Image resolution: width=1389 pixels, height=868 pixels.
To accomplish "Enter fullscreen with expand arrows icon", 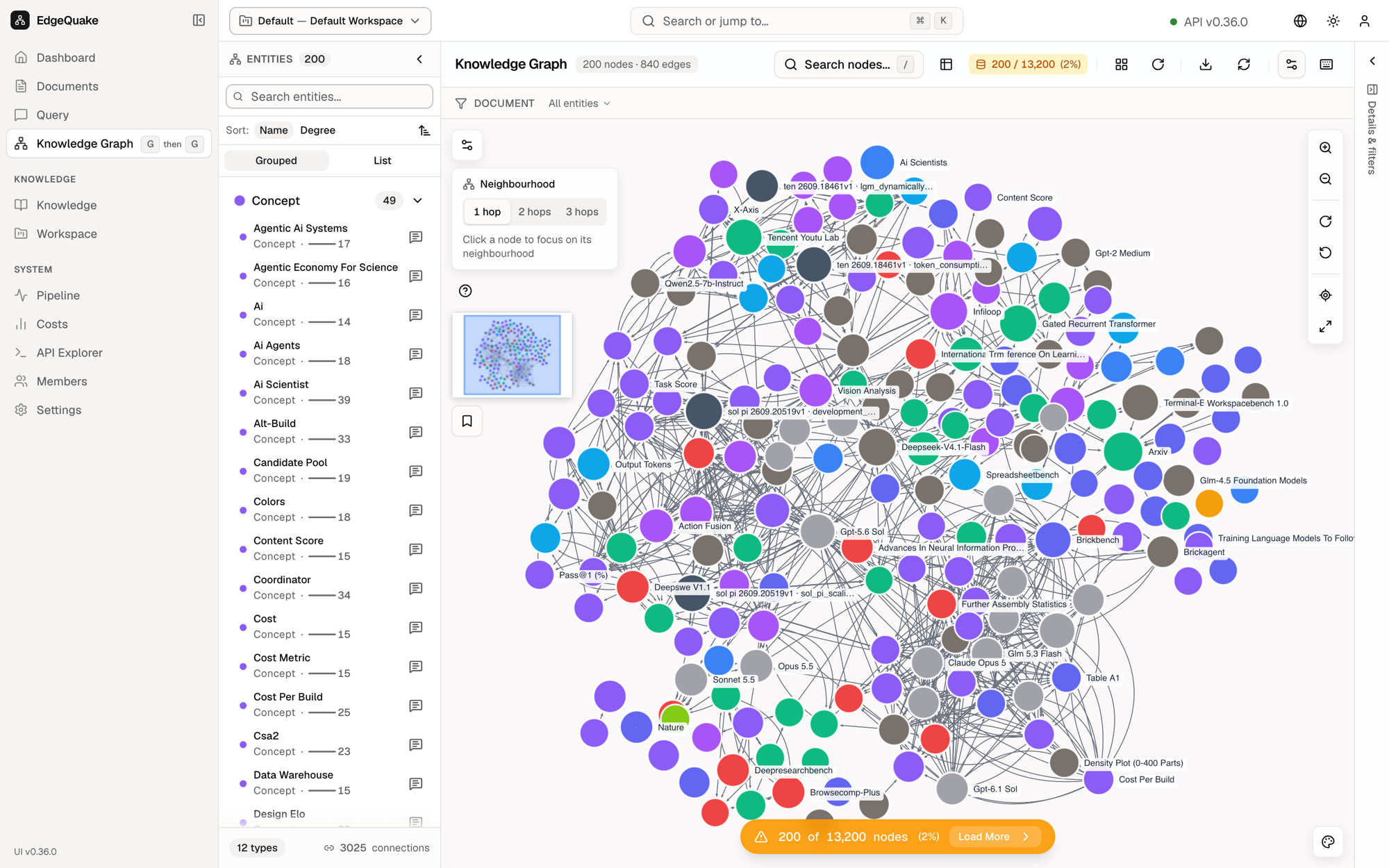I will point(1325,326).
